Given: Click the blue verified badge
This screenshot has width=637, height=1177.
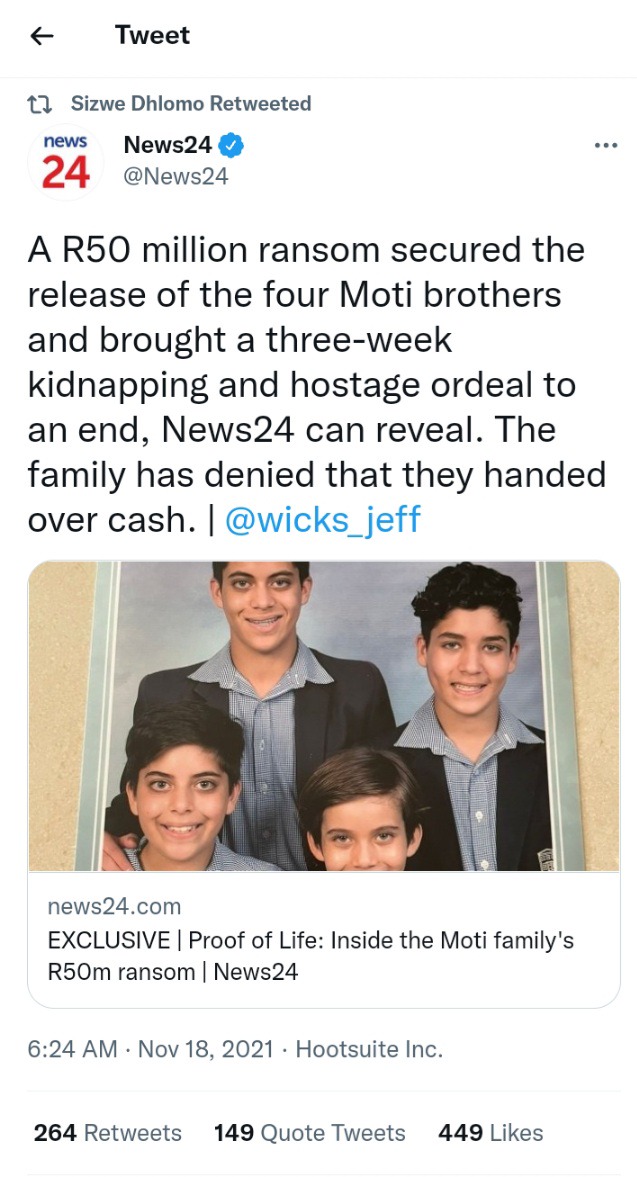Looking at the screenshot, I should 232,145.
